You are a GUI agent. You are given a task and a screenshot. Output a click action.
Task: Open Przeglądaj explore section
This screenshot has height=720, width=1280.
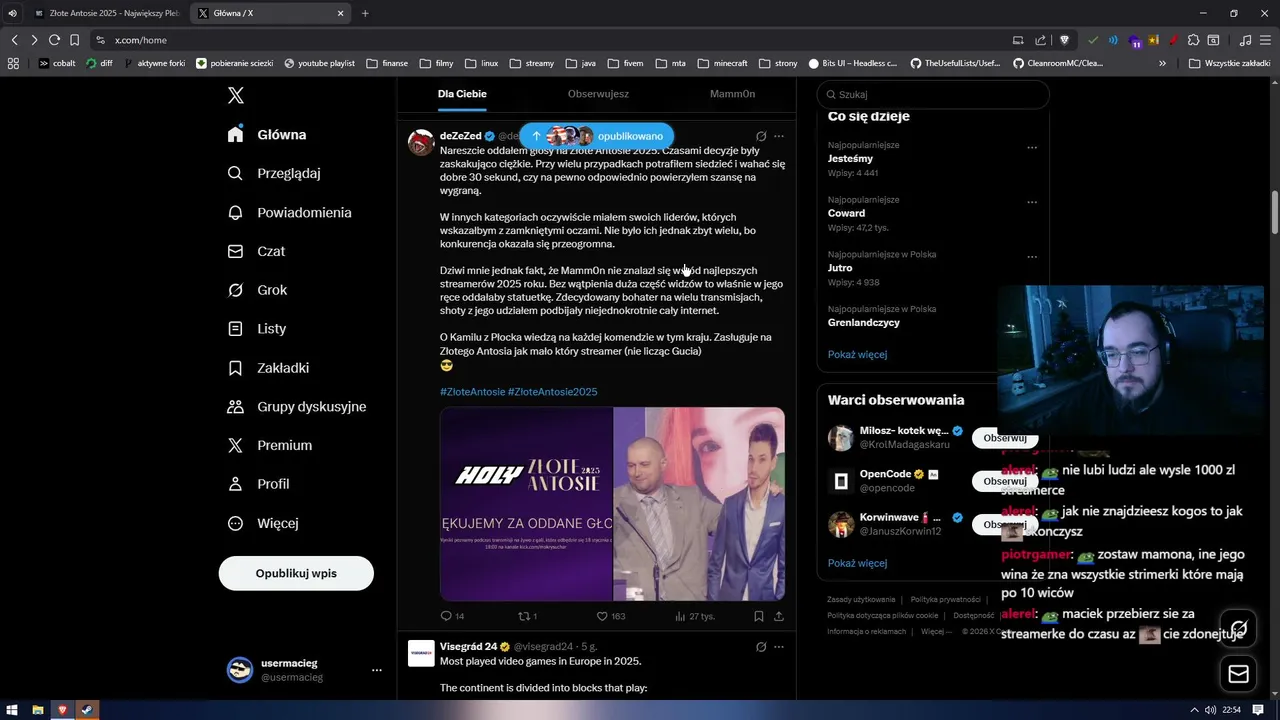274,173
